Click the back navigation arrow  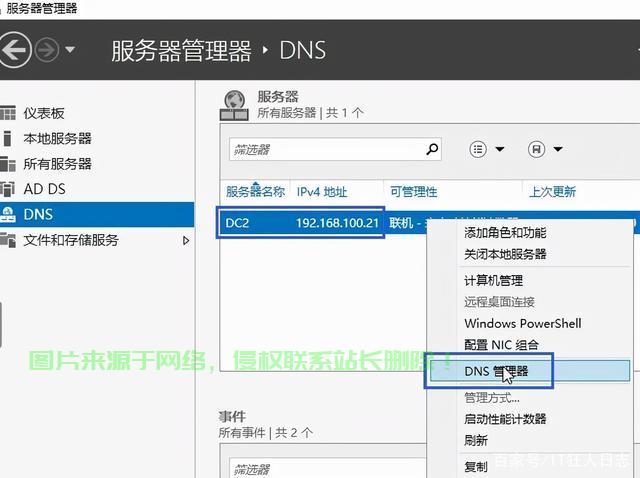13,50
